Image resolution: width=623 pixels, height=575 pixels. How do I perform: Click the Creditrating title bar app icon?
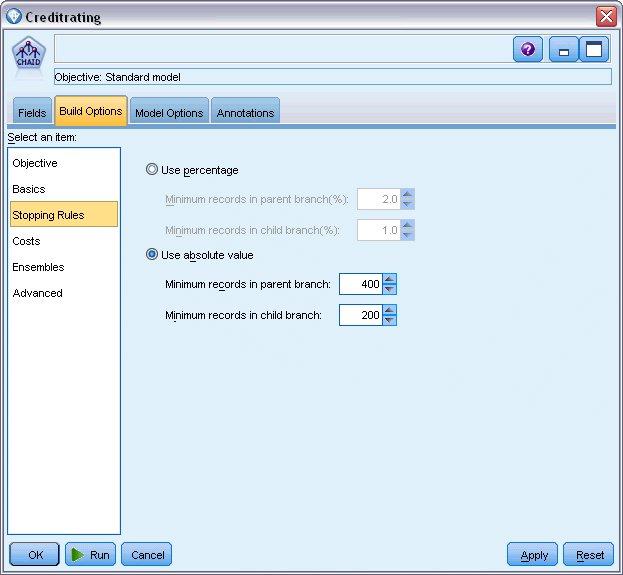pyautogui.click(x=14, y=17)
